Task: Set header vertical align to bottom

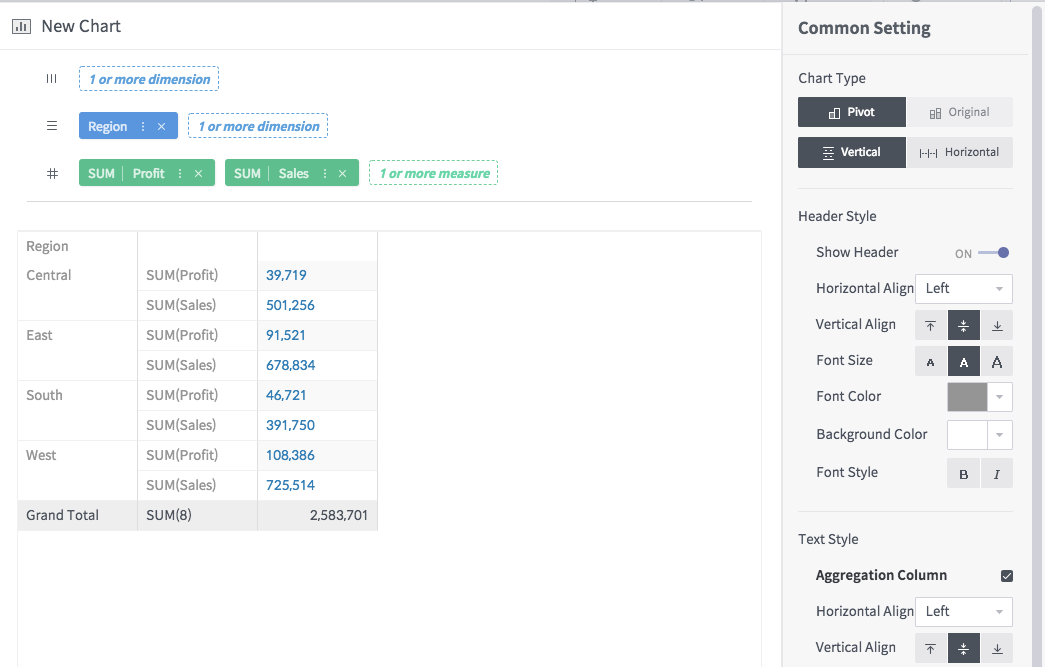Action: [997, 325]
